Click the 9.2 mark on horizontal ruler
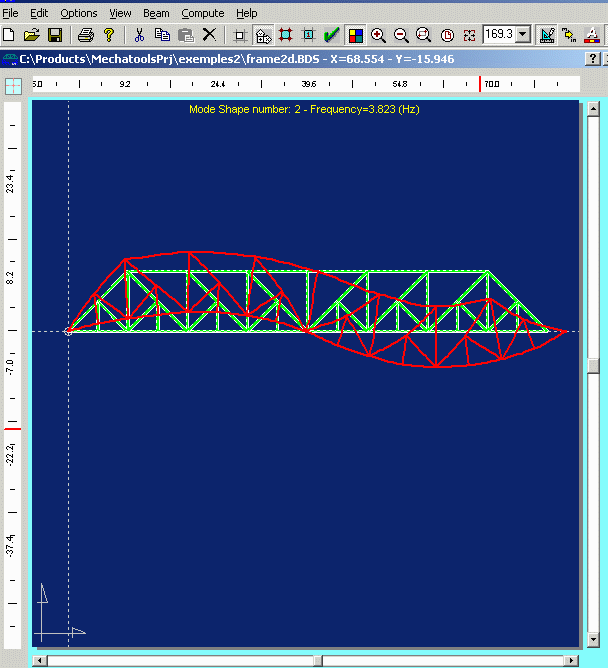This screenshot has width=608, height=668. [125, 84]
